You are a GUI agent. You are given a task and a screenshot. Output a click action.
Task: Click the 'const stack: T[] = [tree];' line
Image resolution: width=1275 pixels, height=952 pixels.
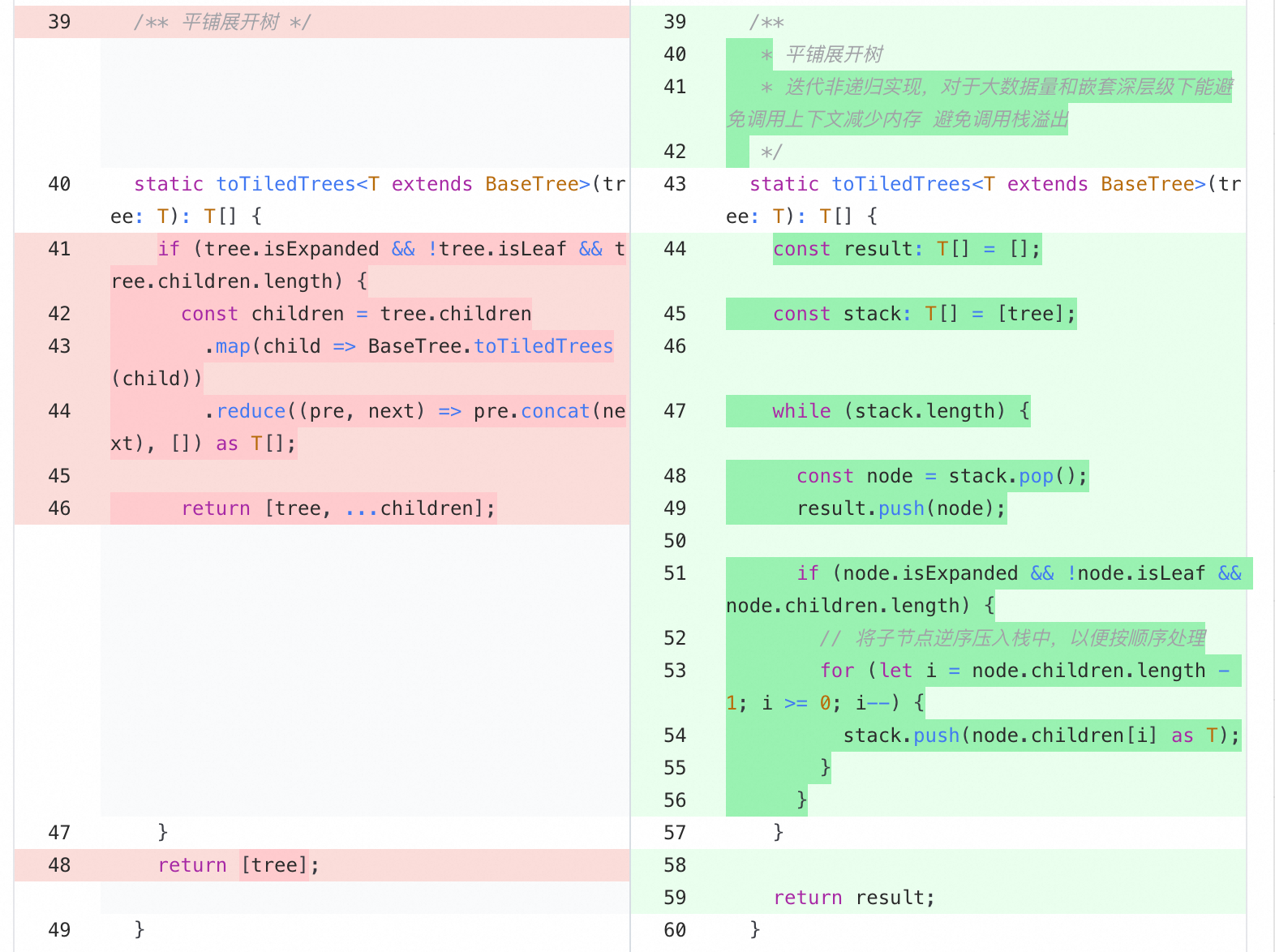[x=925, y=314]
